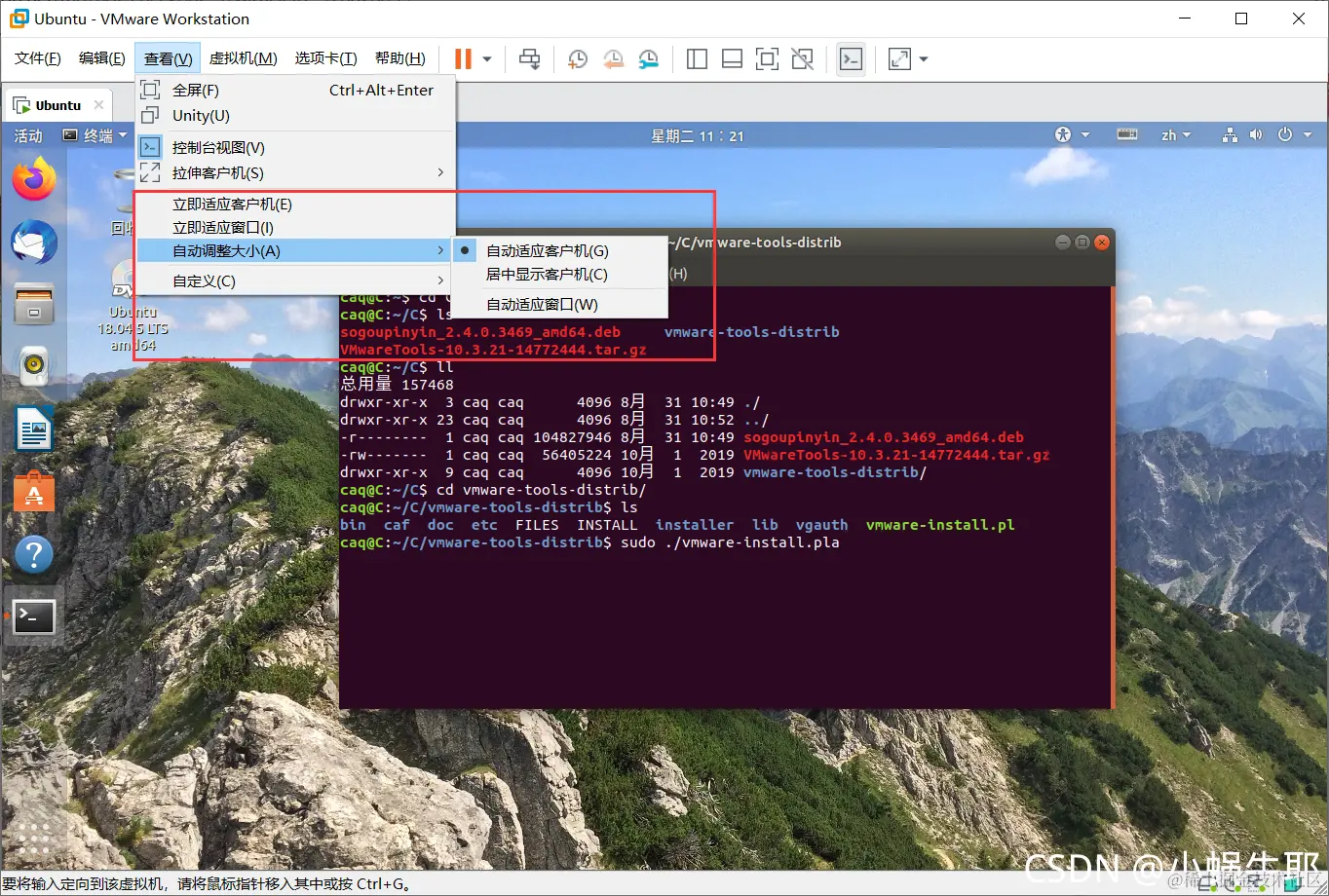Image resolution: width=1329 pixels, height=896 pixels.
Task: Select 立即适应客户机(E) menu entry
Action: pos(296,204)
